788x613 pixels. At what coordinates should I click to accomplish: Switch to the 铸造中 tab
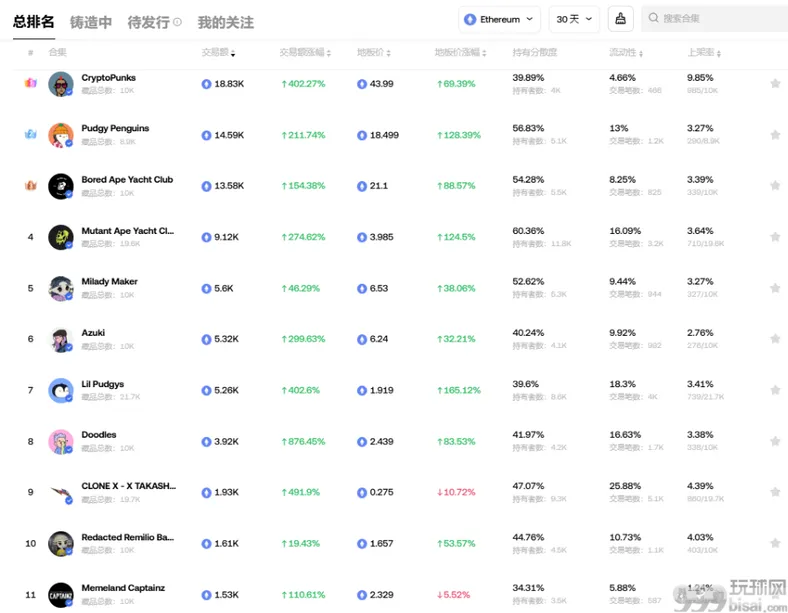90,22
